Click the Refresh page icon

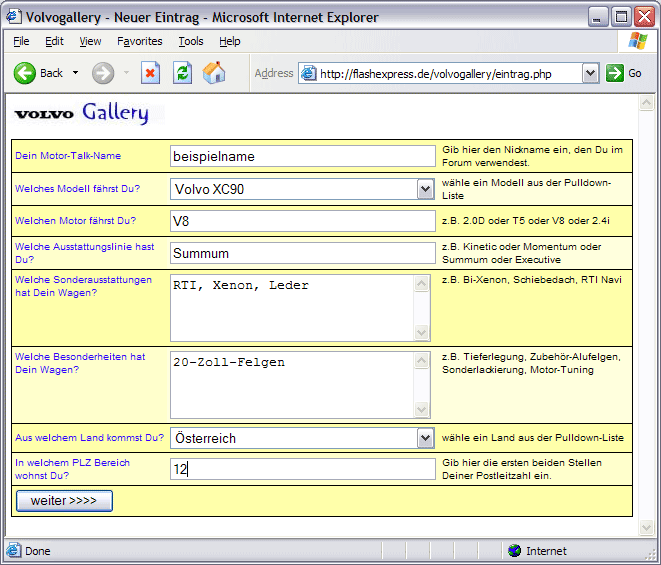pos(183,73)
